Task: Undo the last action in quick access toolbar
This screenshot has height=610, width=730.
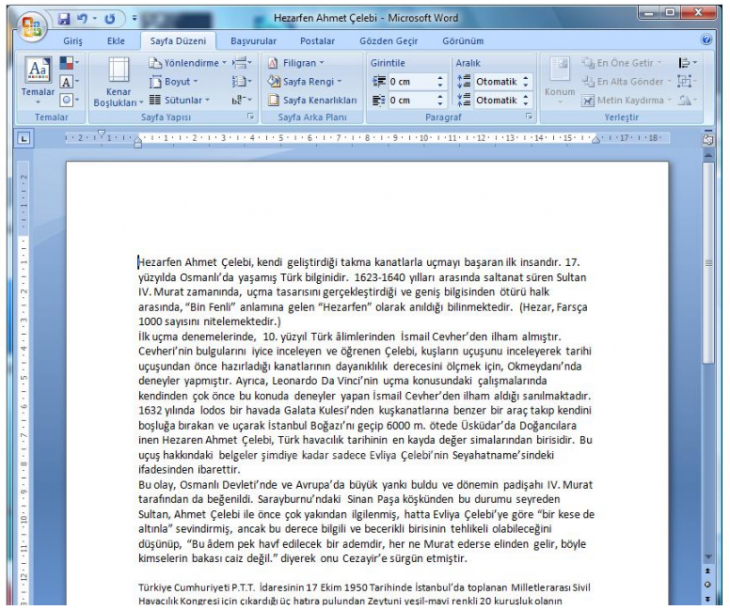Action: coord(82,19)
